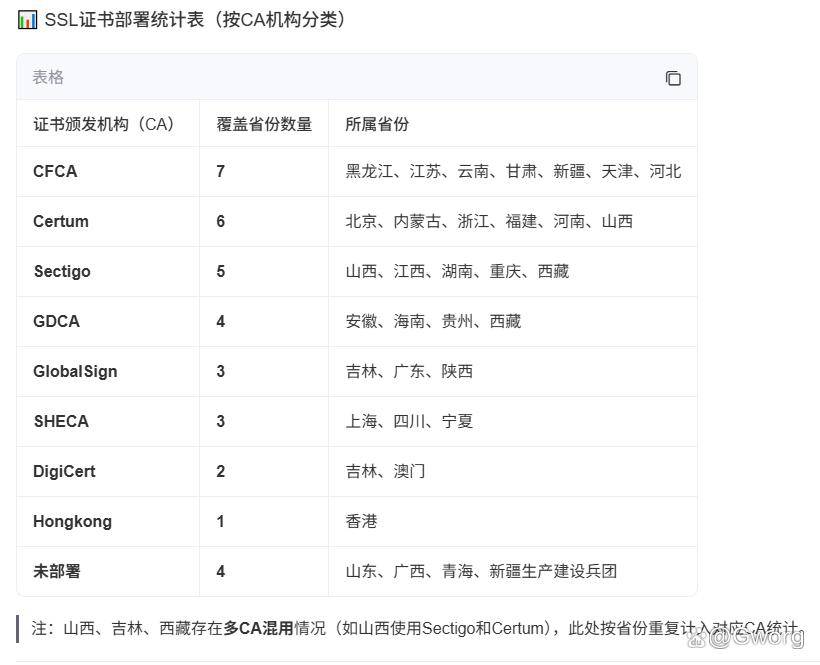Click column header 覆盖省份数量

tap(264, 124)
